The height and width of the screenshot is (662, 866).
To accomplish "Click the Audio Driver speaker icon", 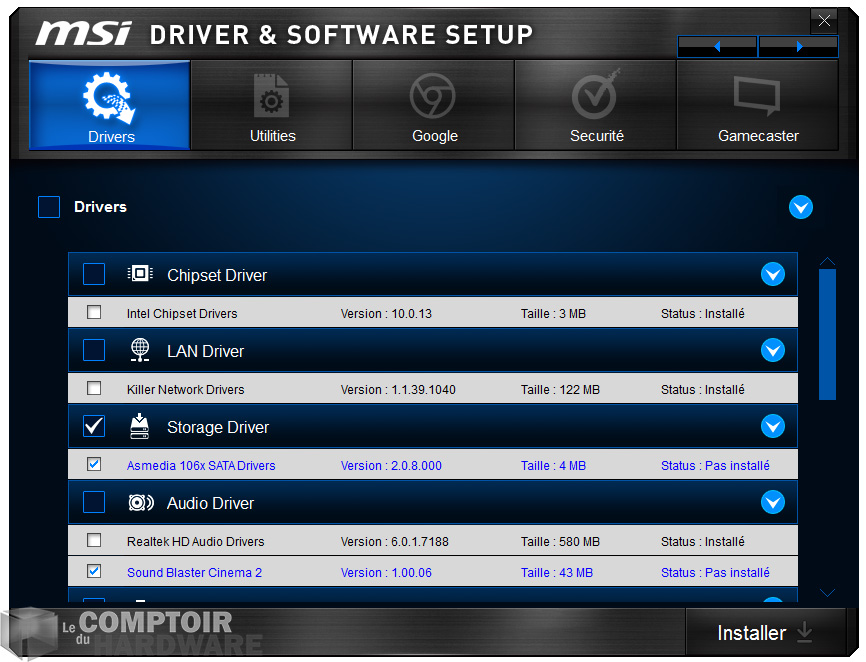I will [140, 502].
